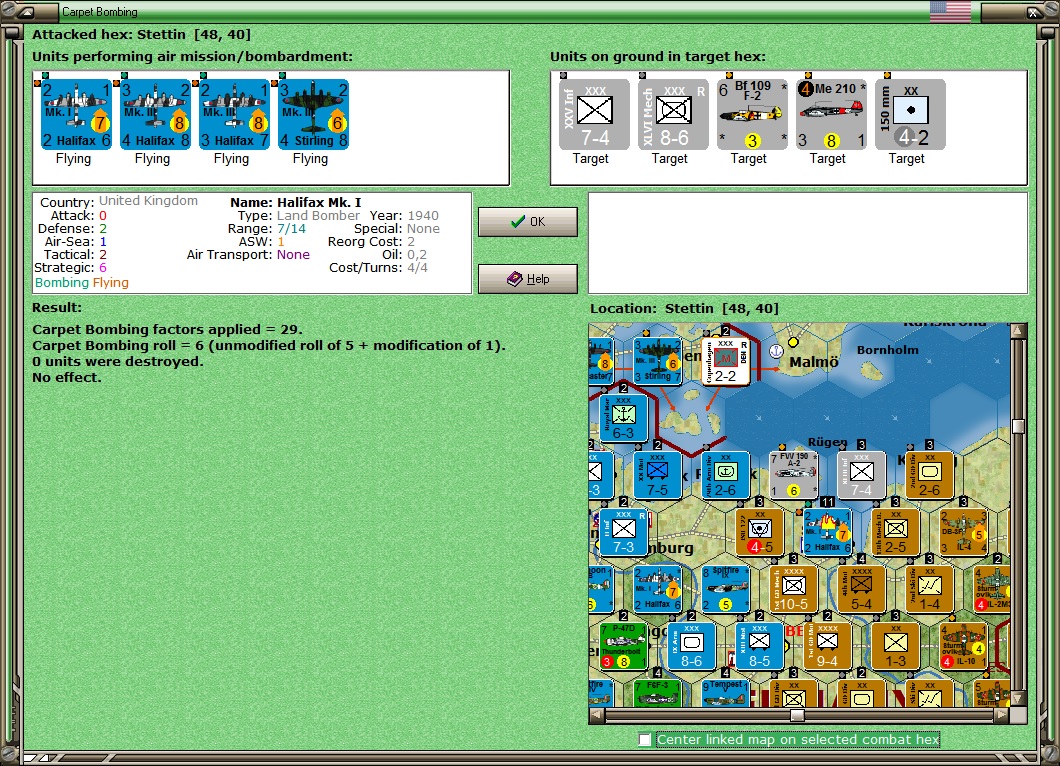The height and width of the screenshot is (766, 1060).
Task: Click the blue armored division 2-6 on map
Action: click(x=725, y=475)
